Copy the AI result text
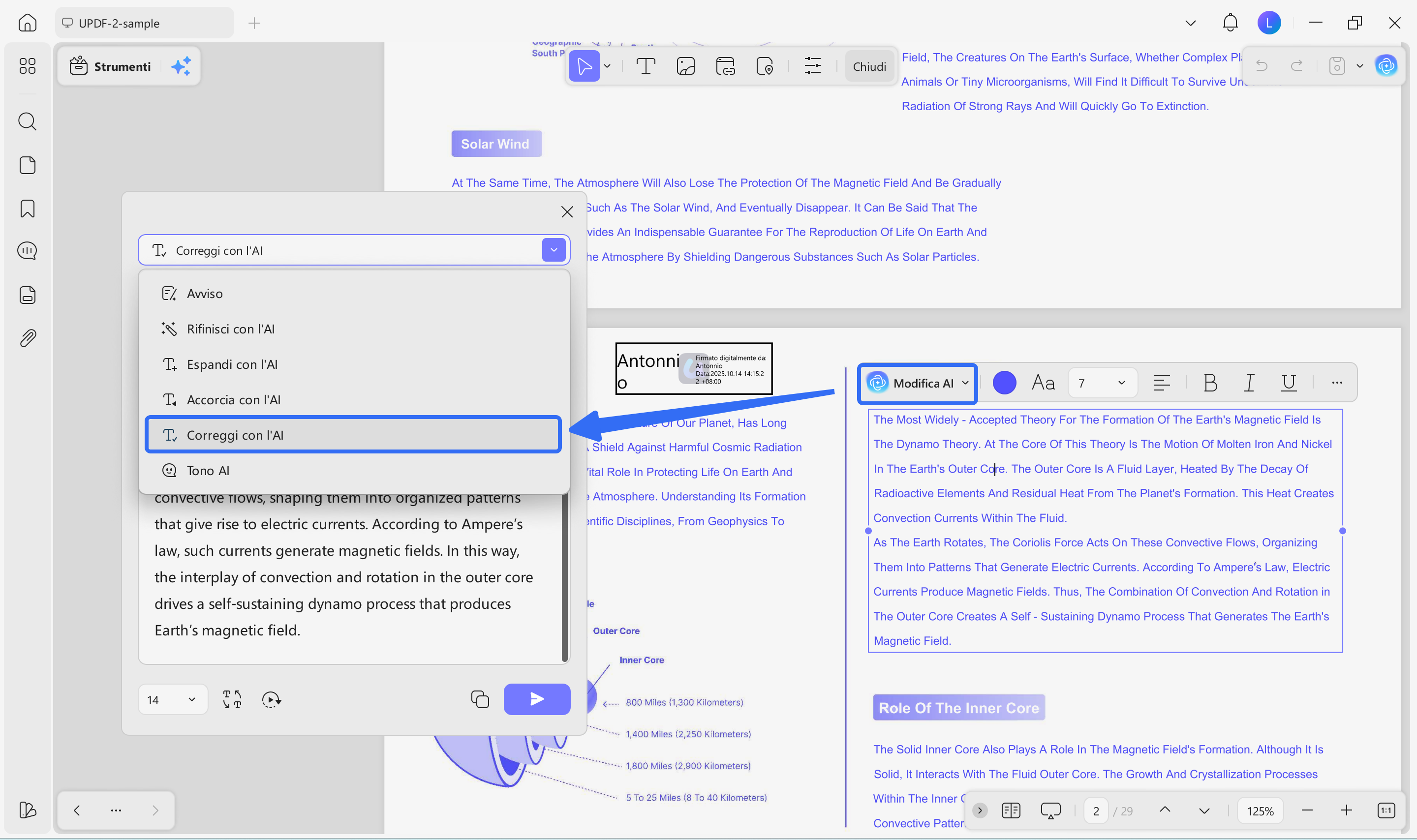Screen dimensions: 1417x840 coord(480,700)
